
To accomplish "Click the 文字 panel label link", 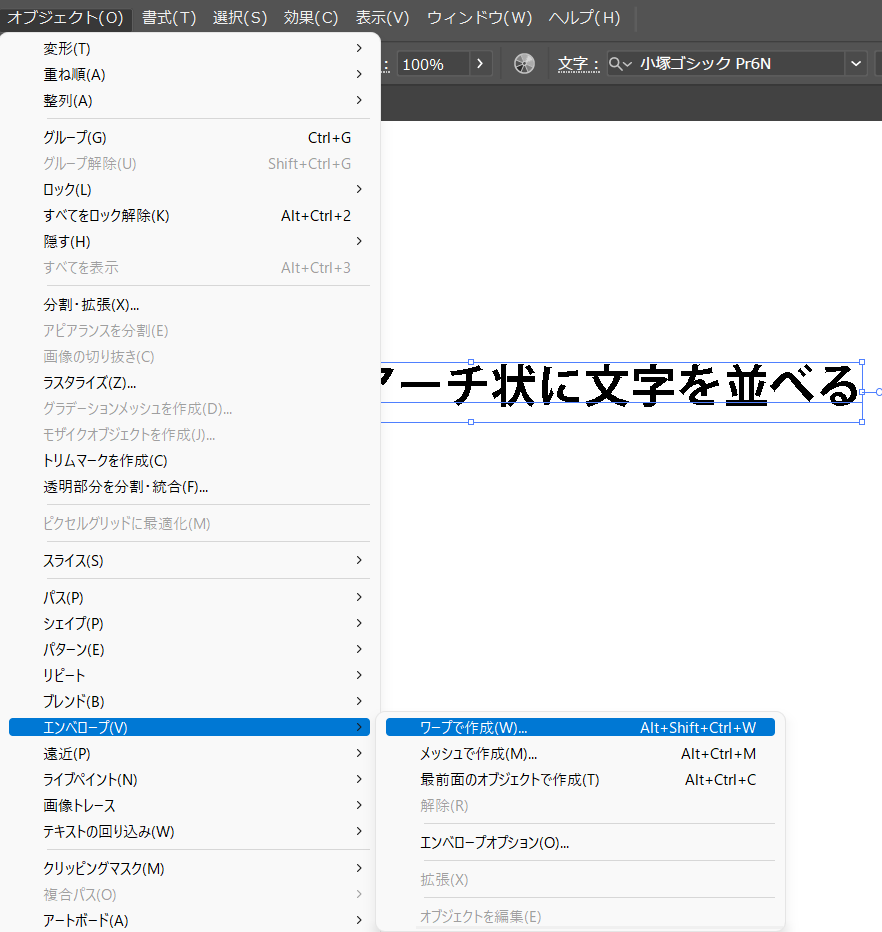I will click(578, 64).
